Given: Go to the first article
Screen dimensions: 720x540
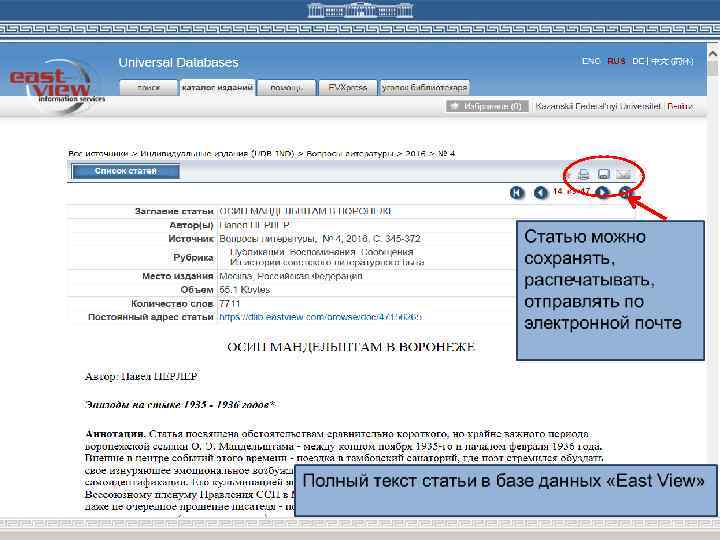Looking at the screenshot, I should tap(517, 192).
